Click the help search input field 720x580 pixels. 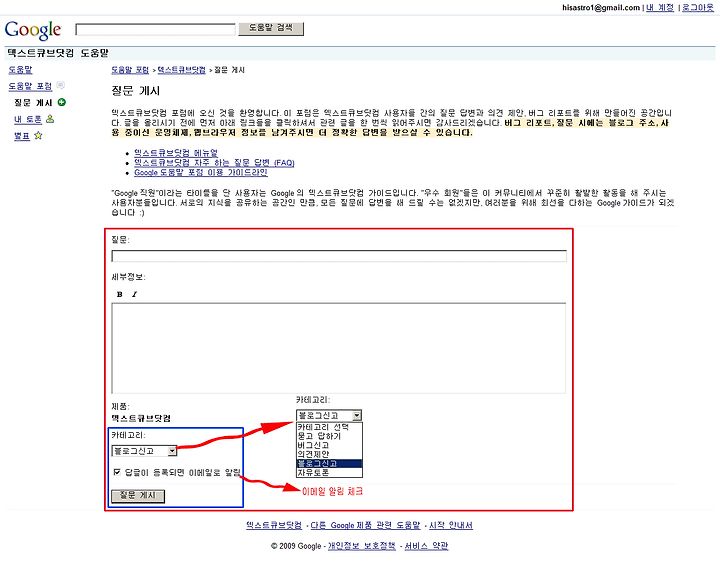[x=155, y=29]
